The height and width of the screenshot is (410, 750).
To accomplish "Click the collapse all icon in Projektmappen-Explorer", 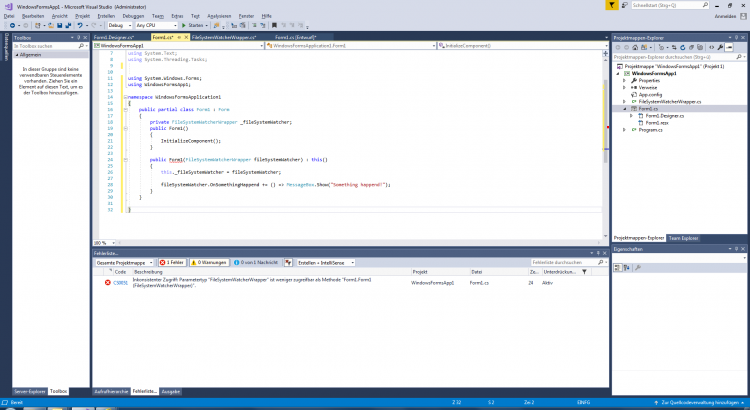I will coord(691,47).
